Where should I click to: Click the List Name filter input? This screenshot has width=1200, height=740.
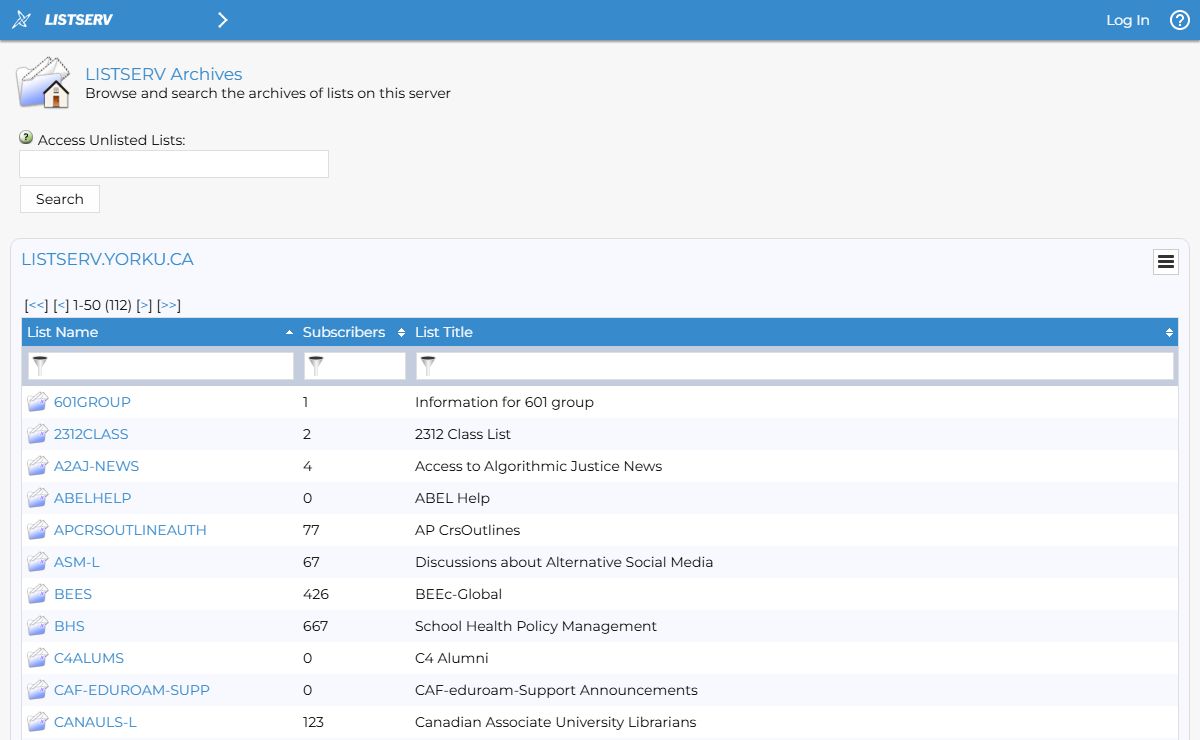point(160,366)
